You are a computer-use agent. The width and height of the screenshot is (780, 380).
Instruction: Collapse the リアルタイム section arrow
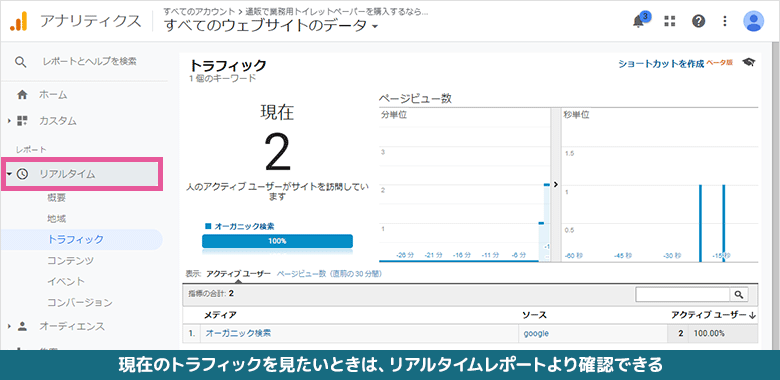click(x=9, y=174)
